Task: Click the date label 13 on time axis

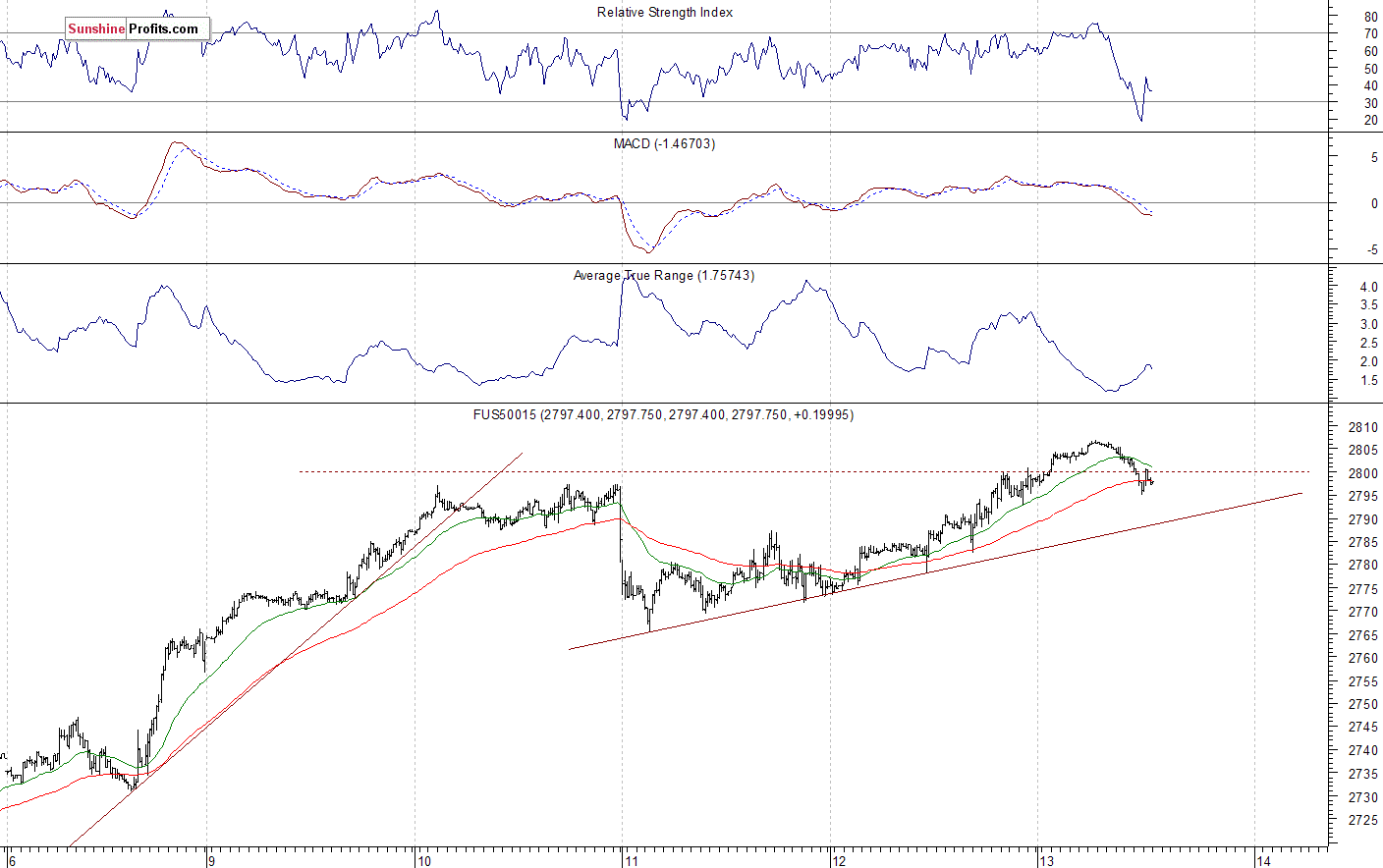Action: click(x=1047, y=861)
